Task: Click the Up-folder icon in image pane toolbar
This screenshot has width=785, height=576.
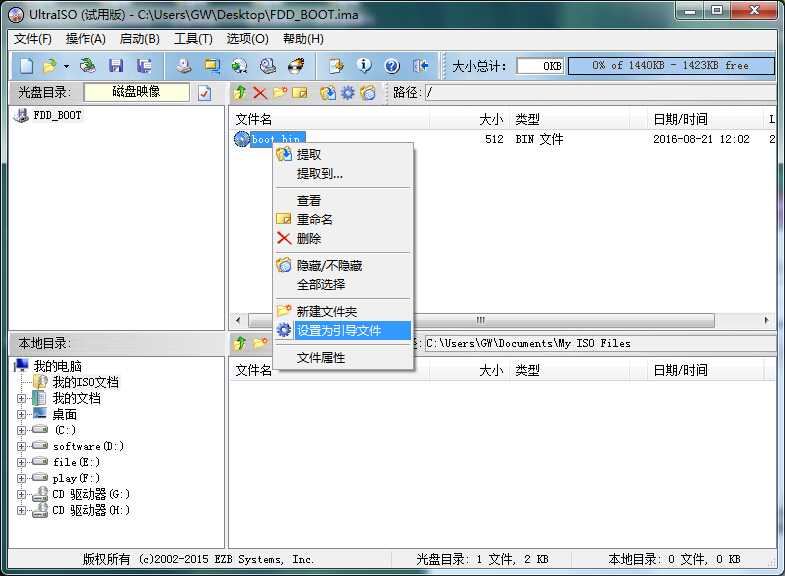Action: [x=240, y=93]
